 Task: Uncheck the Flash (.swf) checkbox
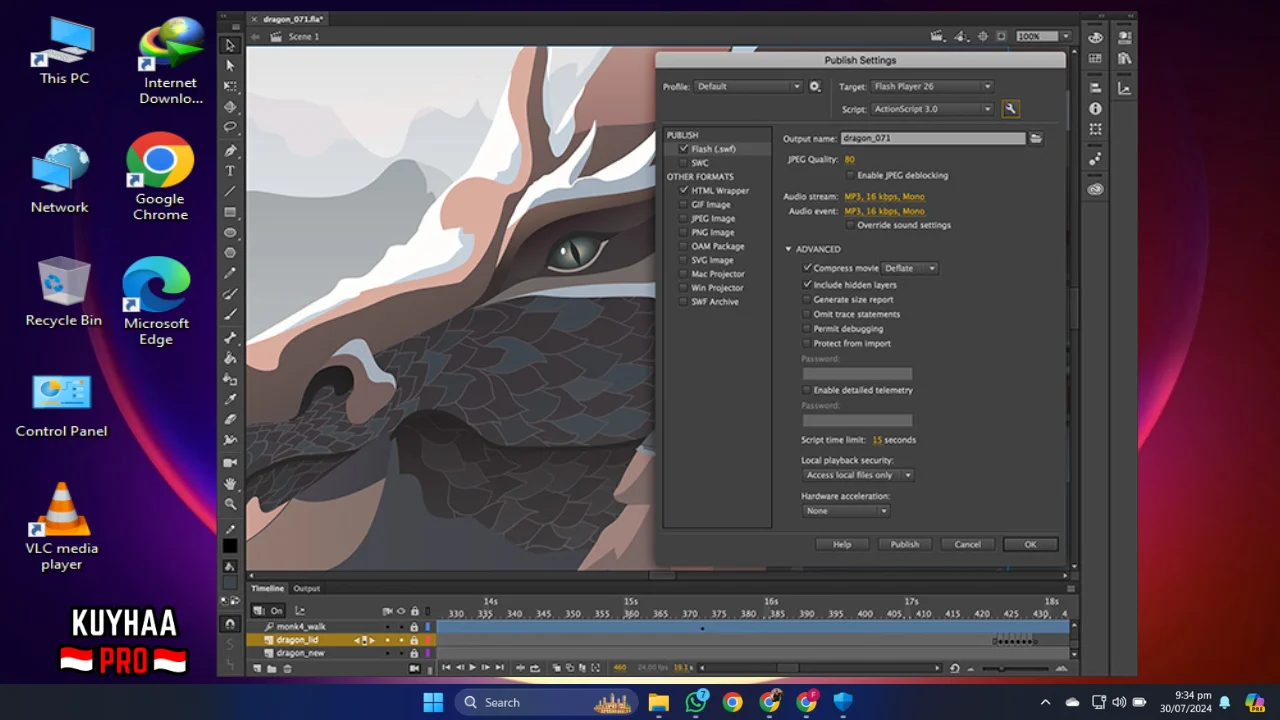pos(684,149)
